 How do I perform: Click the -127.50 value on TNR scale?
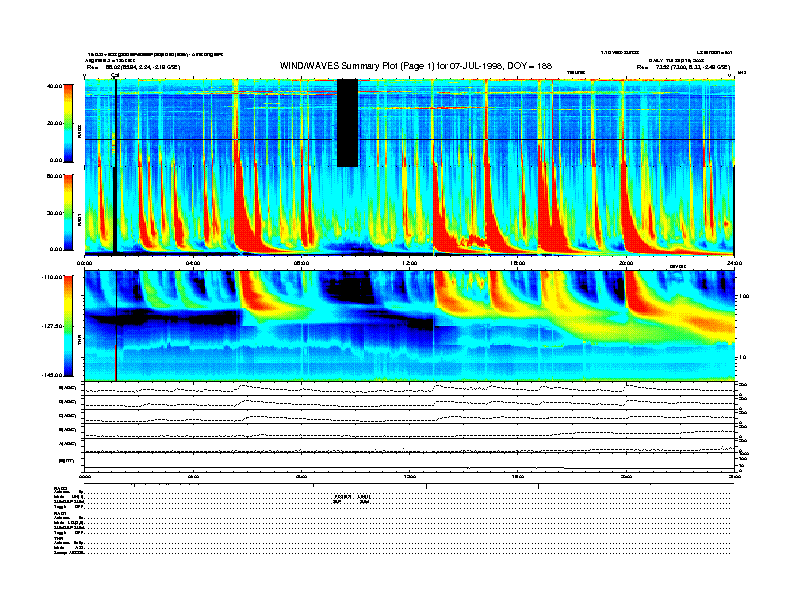pyautogui.click(x=52, y=326)
